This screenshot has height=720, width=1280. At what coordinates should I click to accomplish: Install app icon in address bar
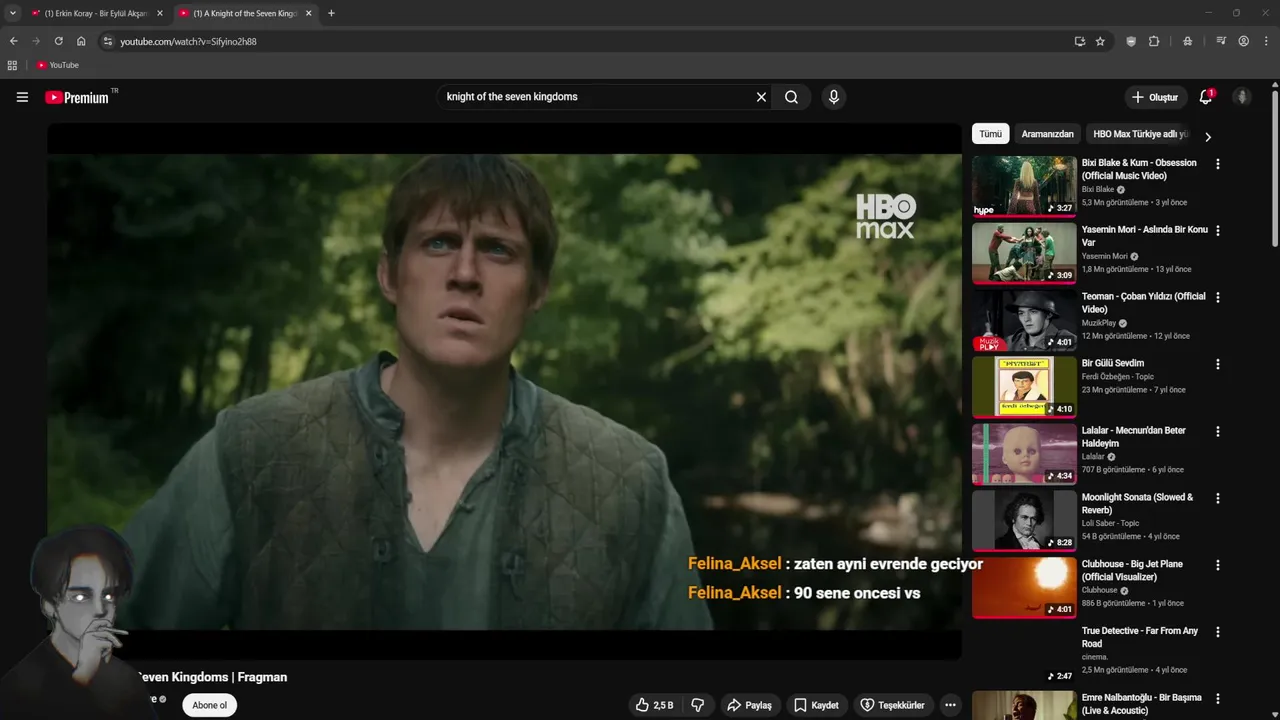[1079, 41]
